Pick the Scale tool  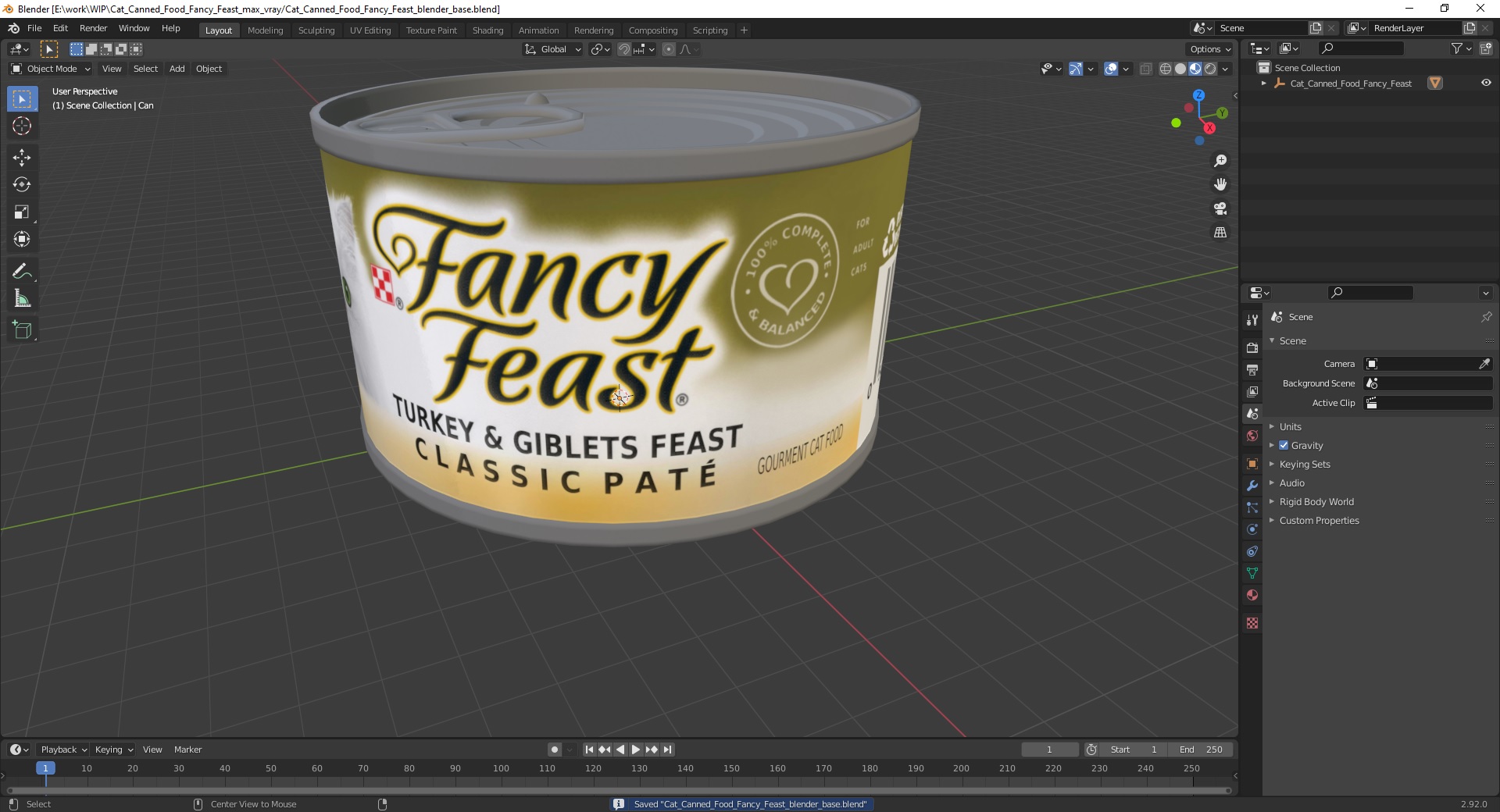click(x=22, y=212)
